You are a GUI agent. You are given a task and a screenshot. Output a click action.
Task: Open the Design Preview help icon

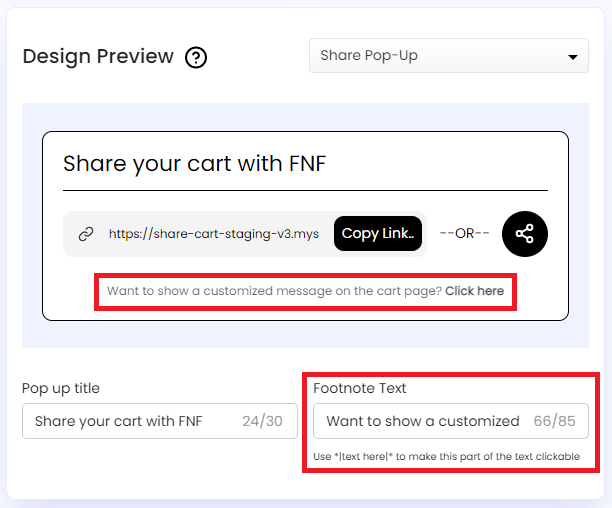[196, 57]
